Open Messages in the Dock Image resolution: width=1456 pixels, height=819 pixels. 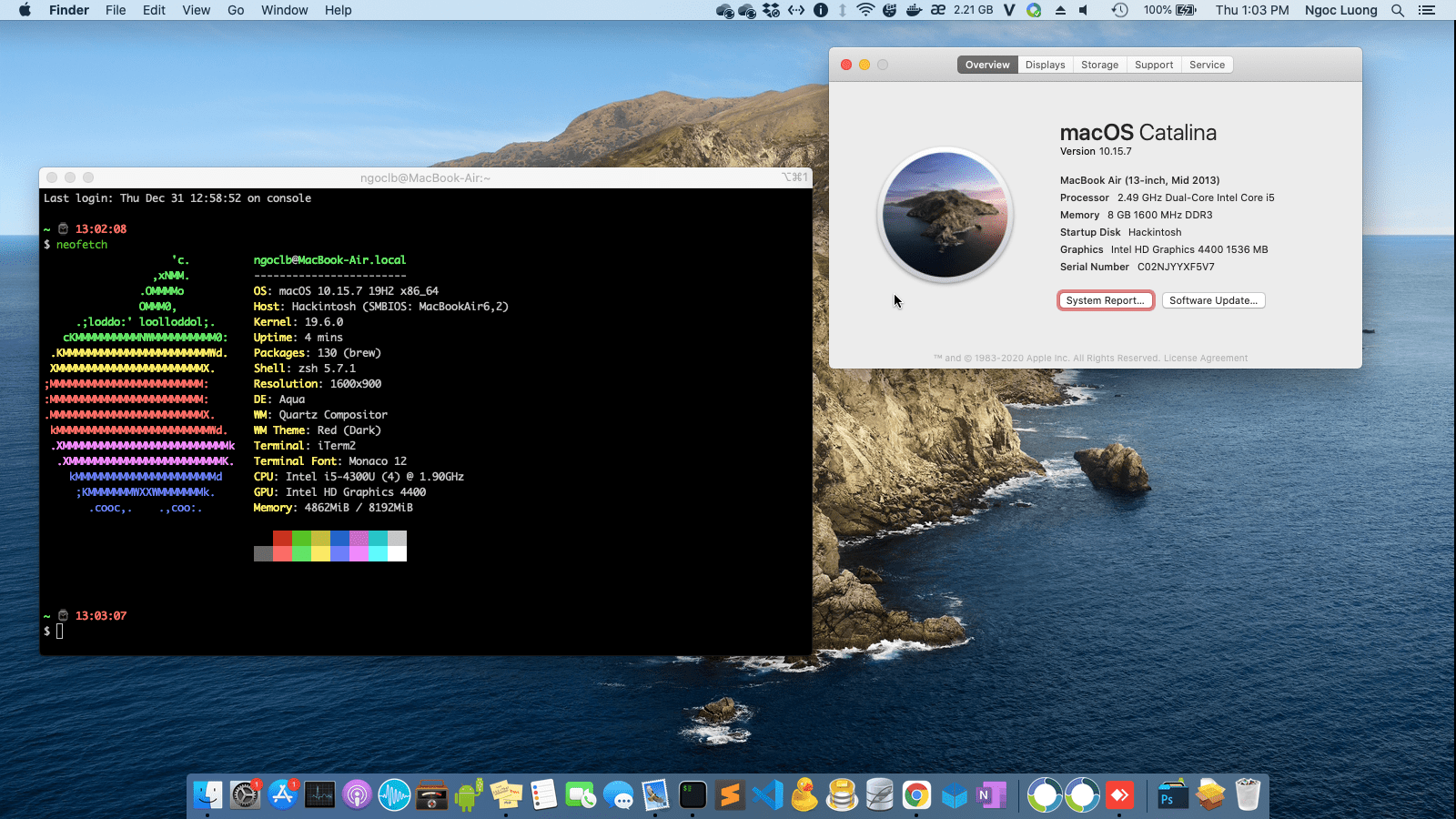[618, 795]
